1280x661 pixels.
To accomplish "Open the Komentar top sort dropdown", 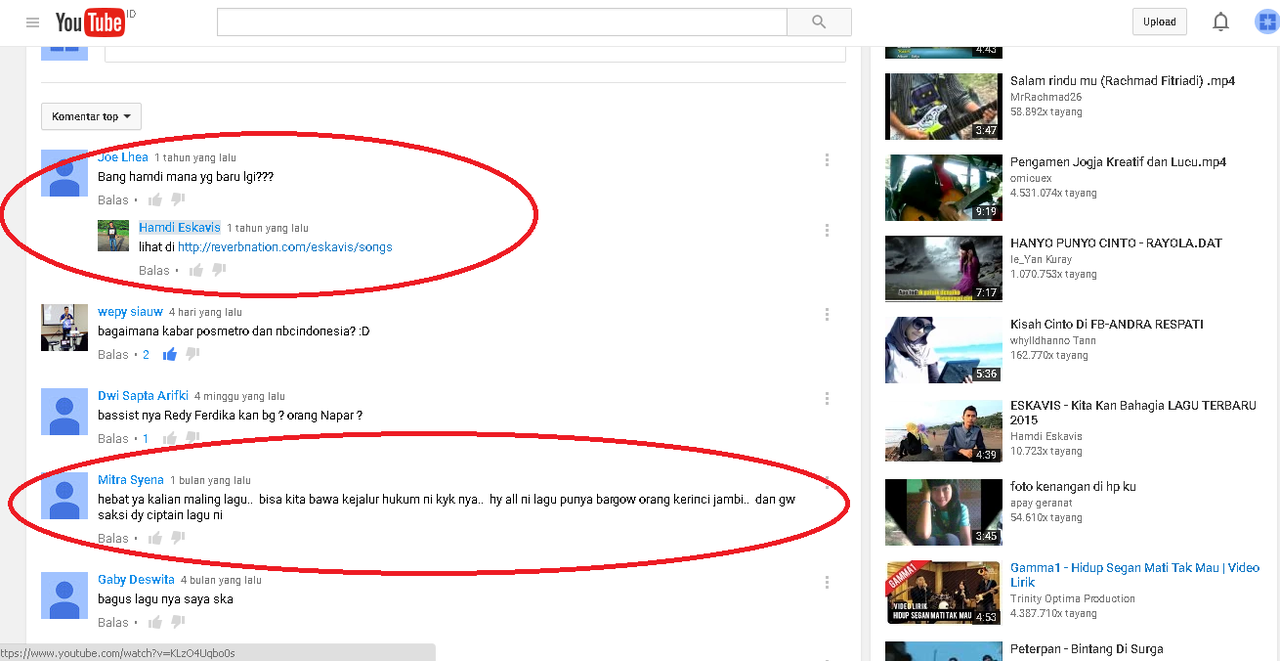I will (x=91, y=117).
